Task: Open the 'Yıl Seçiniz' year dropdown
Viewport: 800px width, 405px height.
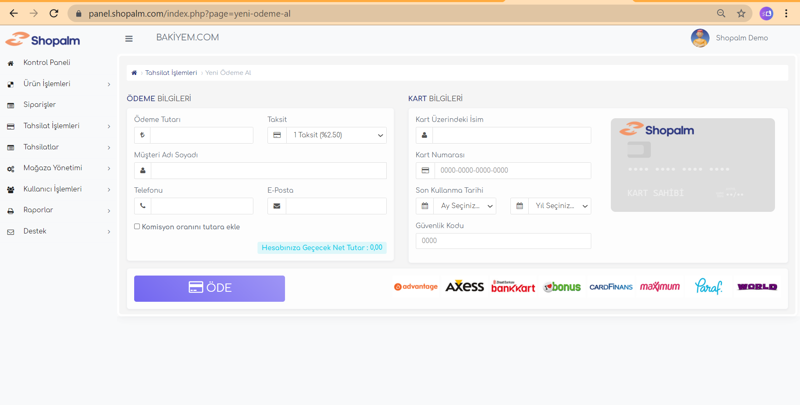Action: tap(559, 206)
